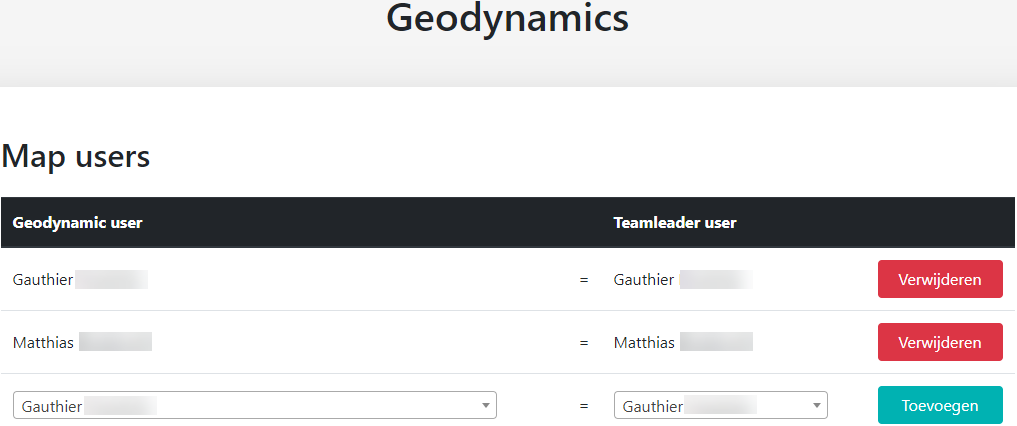Click Verwijderen button in the Gauthier row
The width and height of the screenshot is (1017, 426).
[x=940, y=279]
